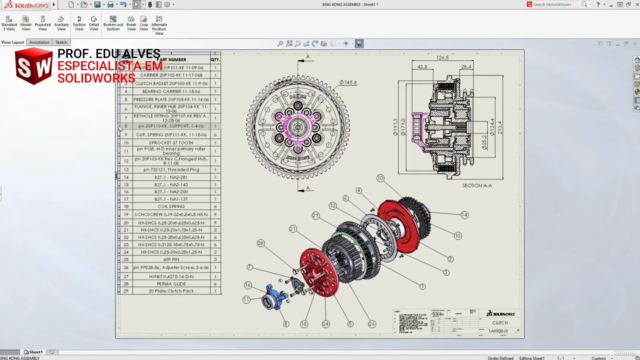640x360 pixels.
Task: Open the search type dropdown arrow
Action: pos(590,4)
